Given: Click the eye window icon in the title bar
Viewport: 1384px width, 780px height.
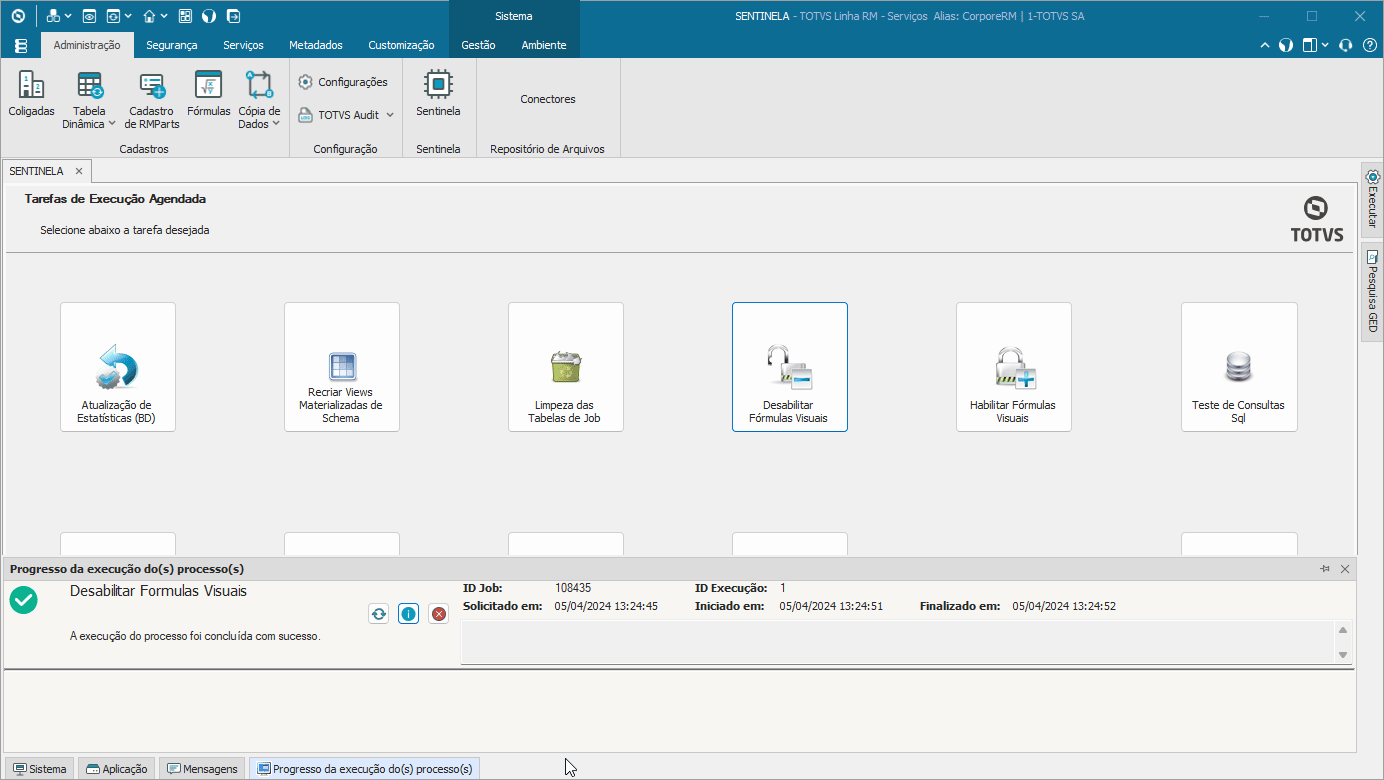Looking at the screenshot, I should click(89, 16).
